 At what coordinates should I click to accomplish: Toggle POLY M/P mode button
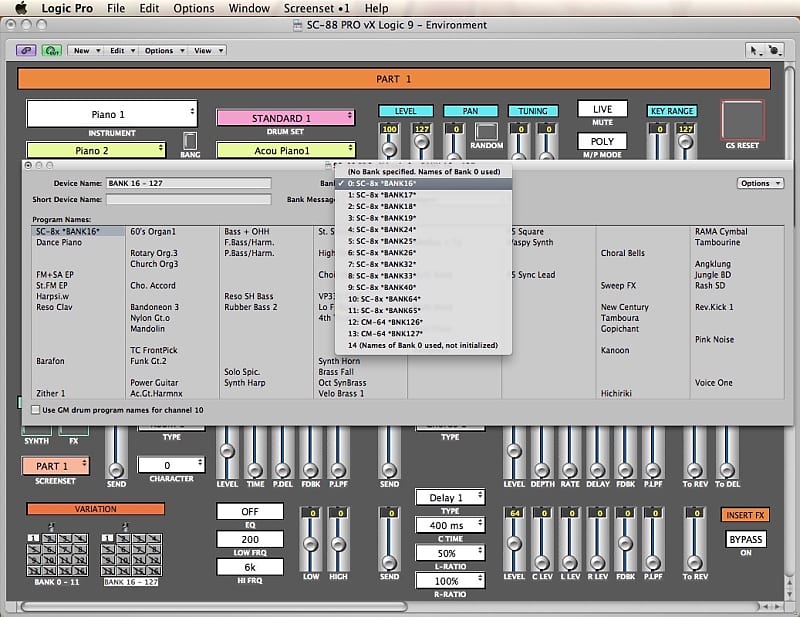602,141
